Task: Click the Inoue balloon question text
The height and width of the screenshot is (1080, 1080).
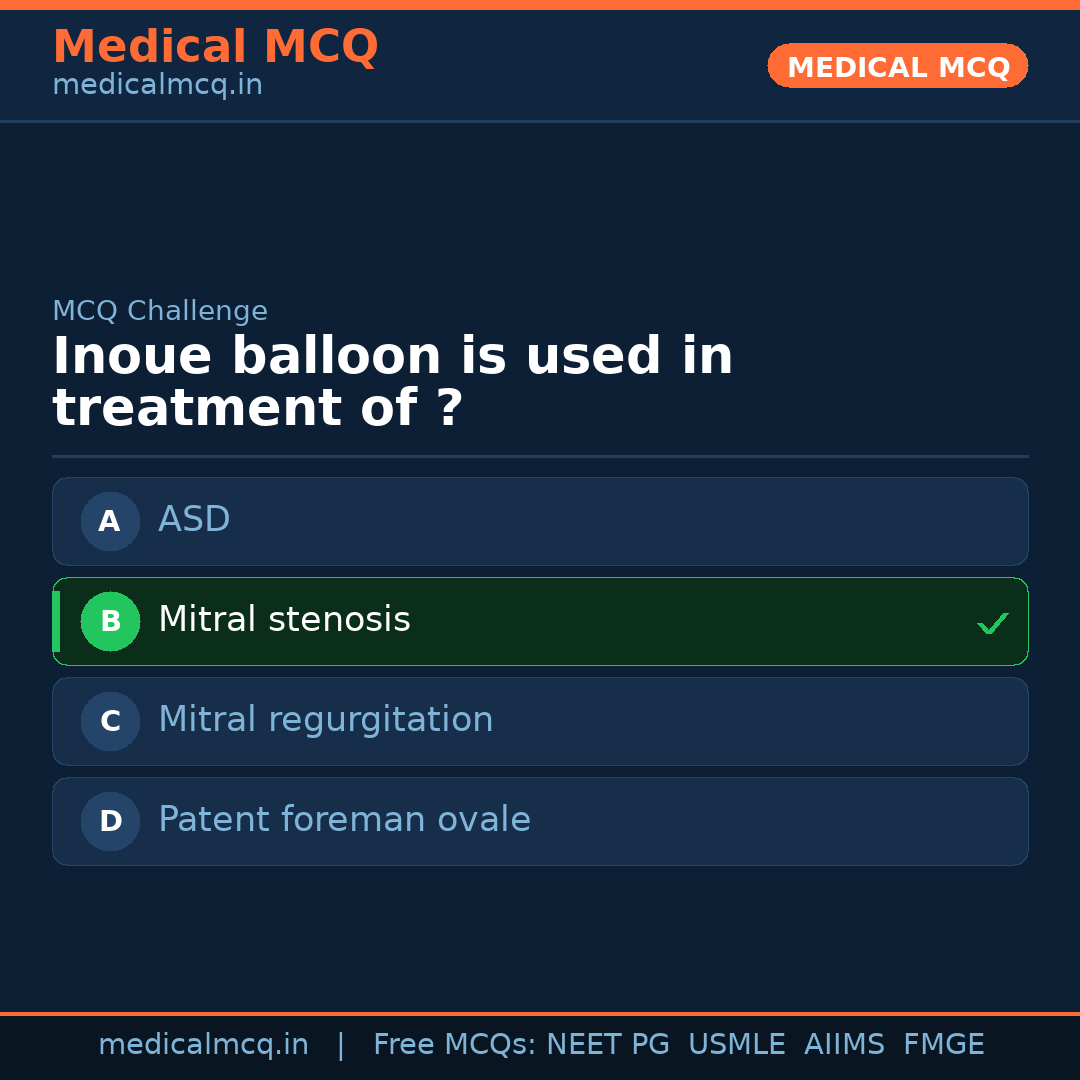Action: (392, 383)
